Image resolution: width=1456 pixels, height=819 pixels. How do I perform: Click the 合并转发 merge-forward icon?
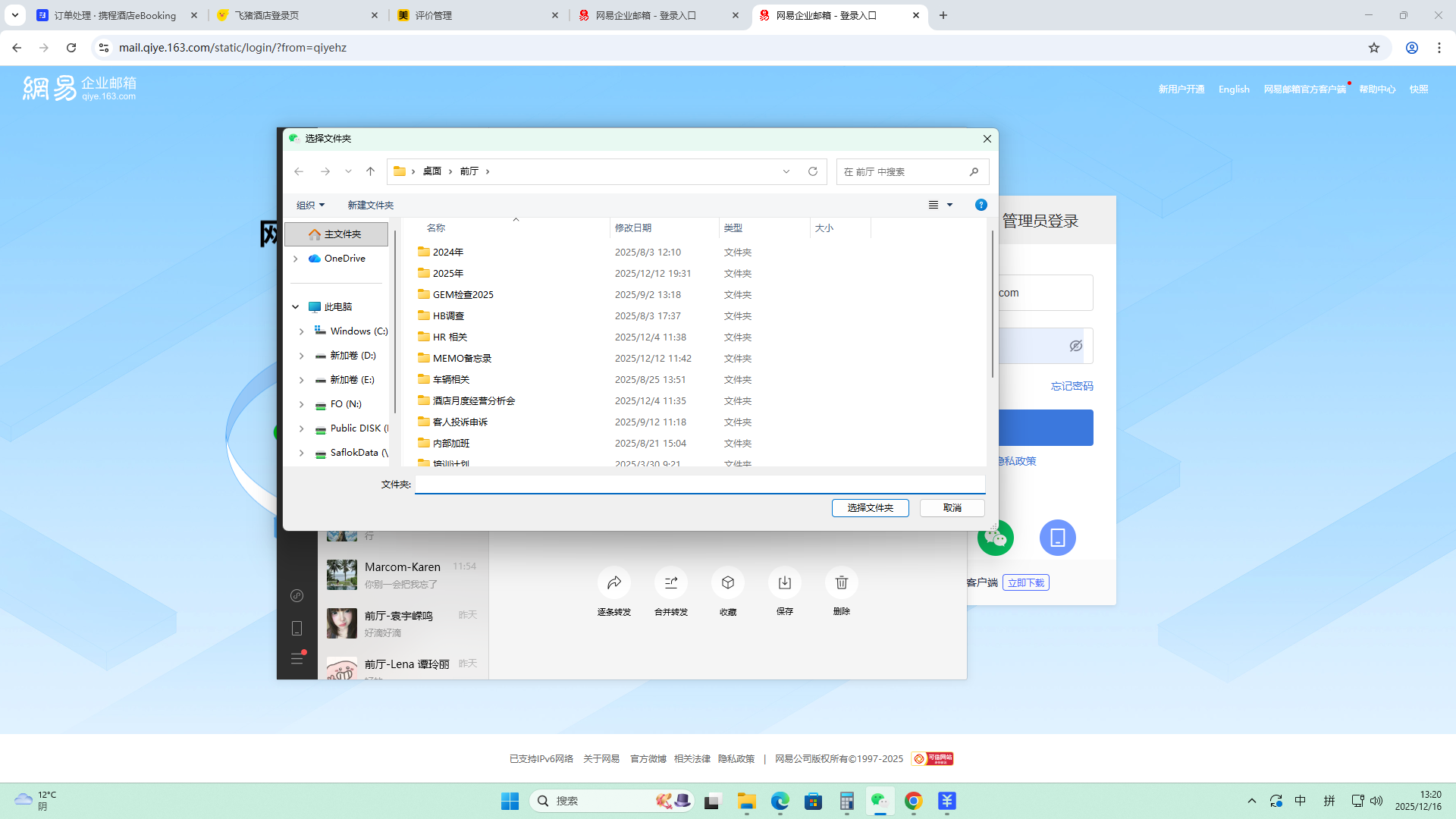(670, 582)
